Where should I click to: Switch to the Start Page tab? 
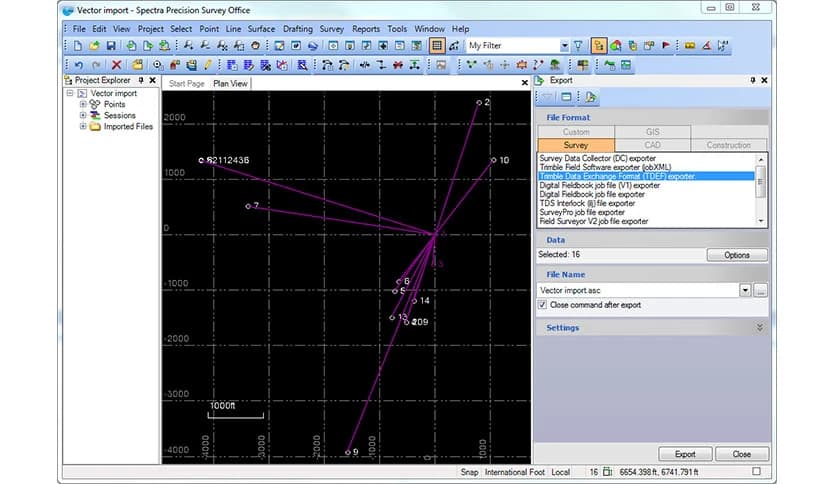point(187,84)
